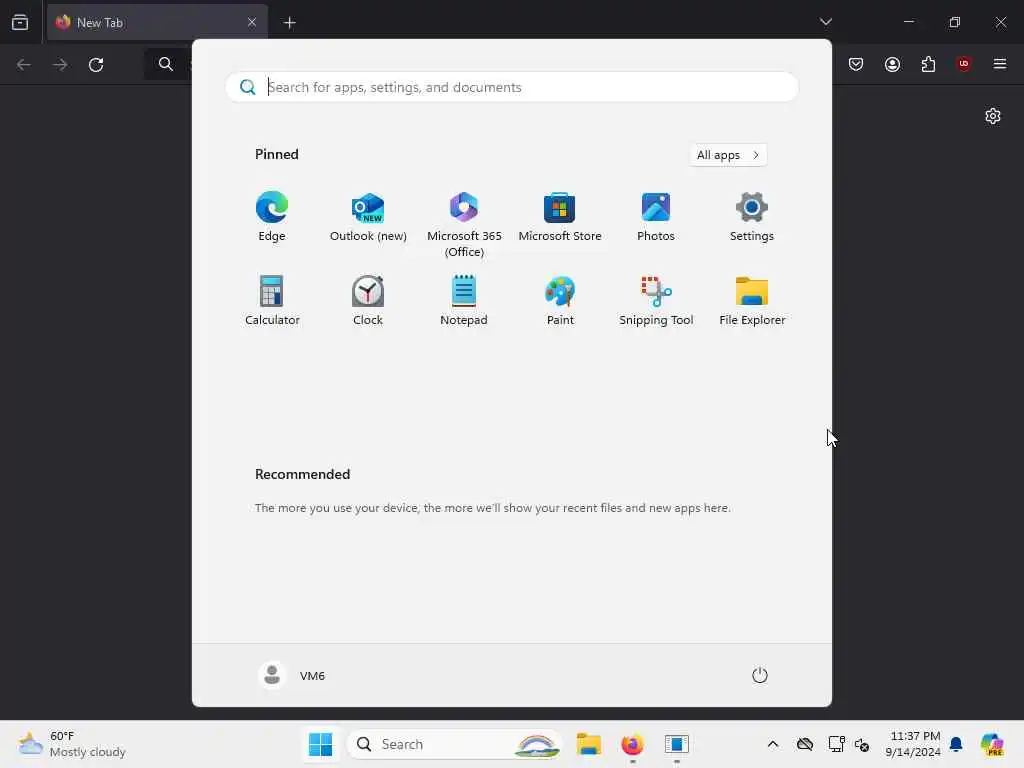
Task: Open Pocket save button in Firefox
Action: (856, 64)
